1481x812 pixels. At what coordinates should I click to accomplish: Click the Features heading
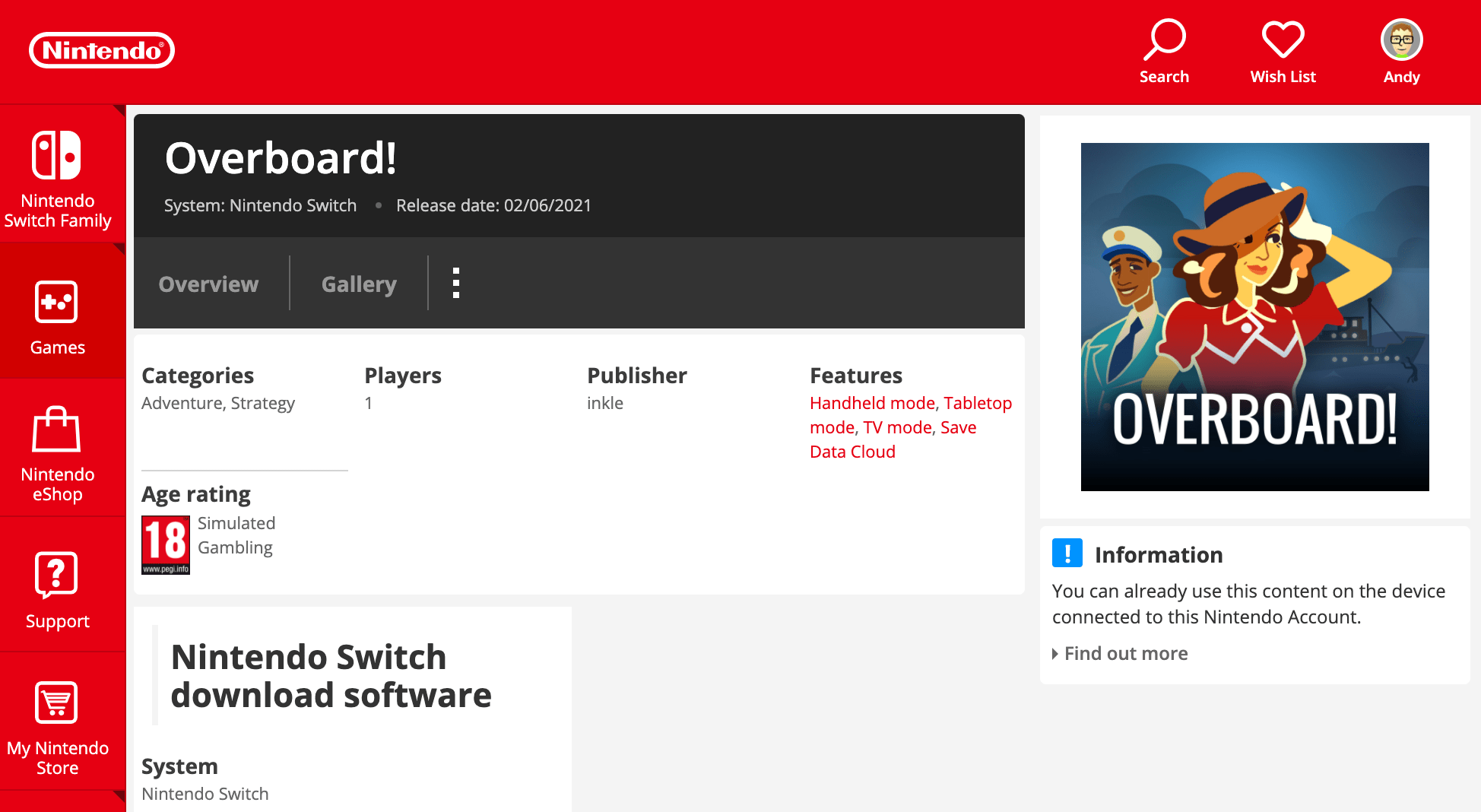point(856,376)
